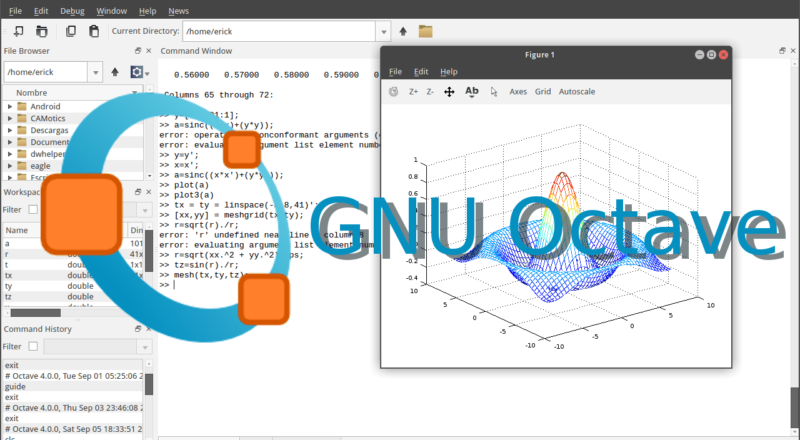Click the Paste clipboard icon in main toolbar
Screen dimensions: 800x440
click(94, 31)
